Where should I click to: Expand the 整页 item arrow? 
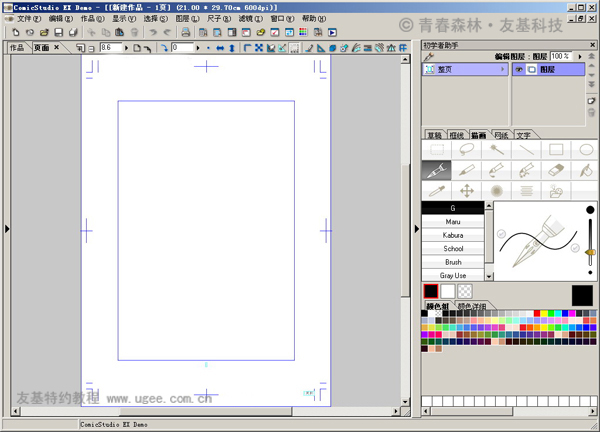click(x=504, y=70)
